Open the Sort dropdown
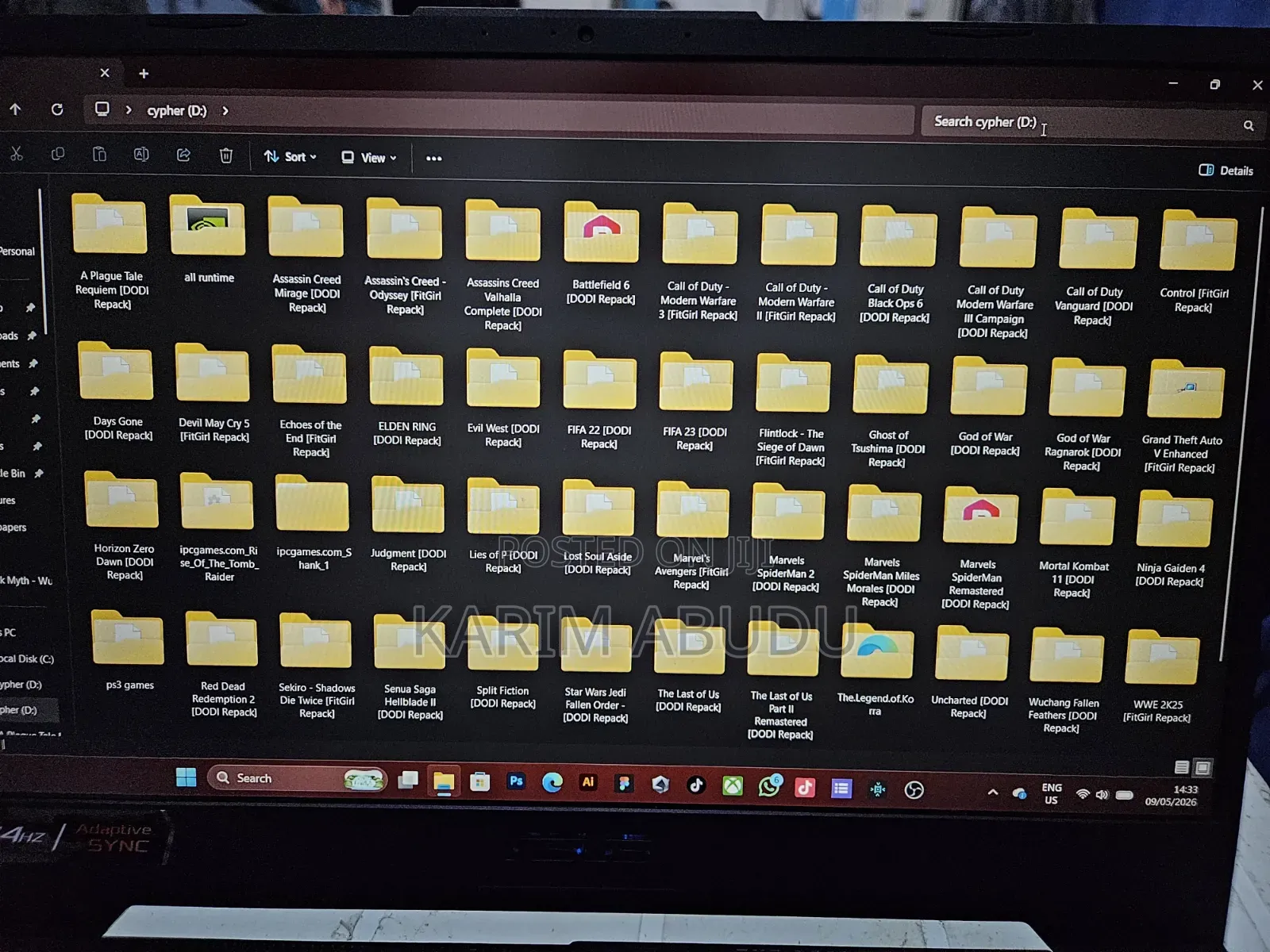1270x952 pixels. coord(291,157)
